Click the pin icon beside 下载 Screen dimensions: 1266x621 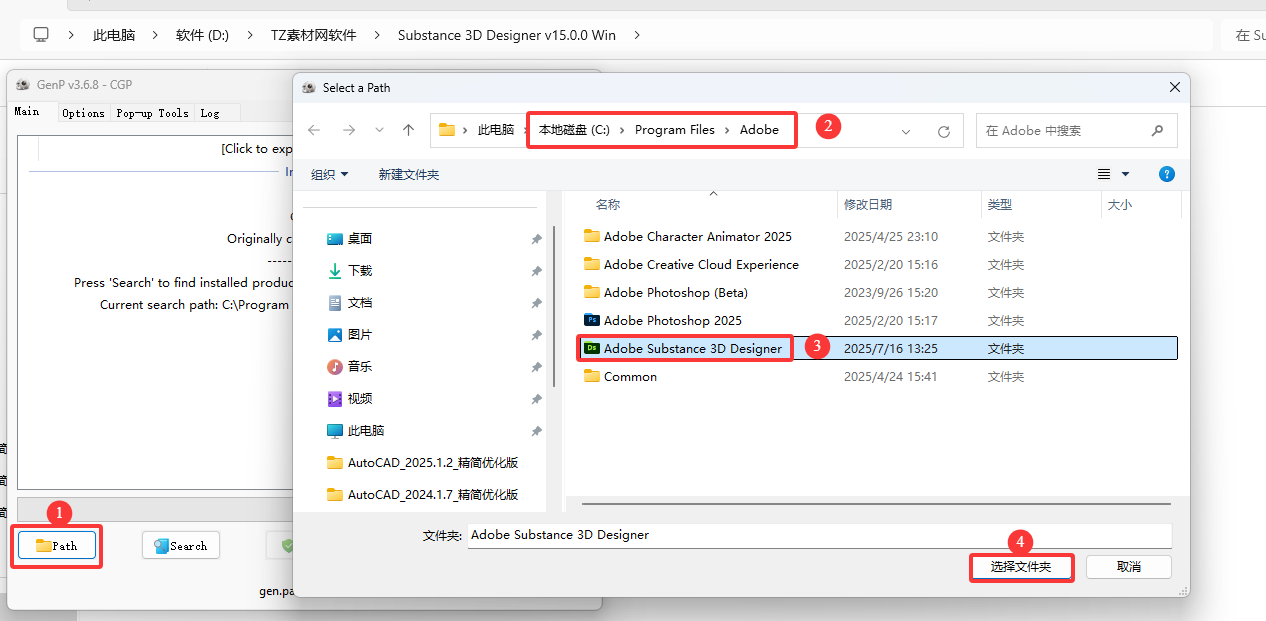(536, 271)
